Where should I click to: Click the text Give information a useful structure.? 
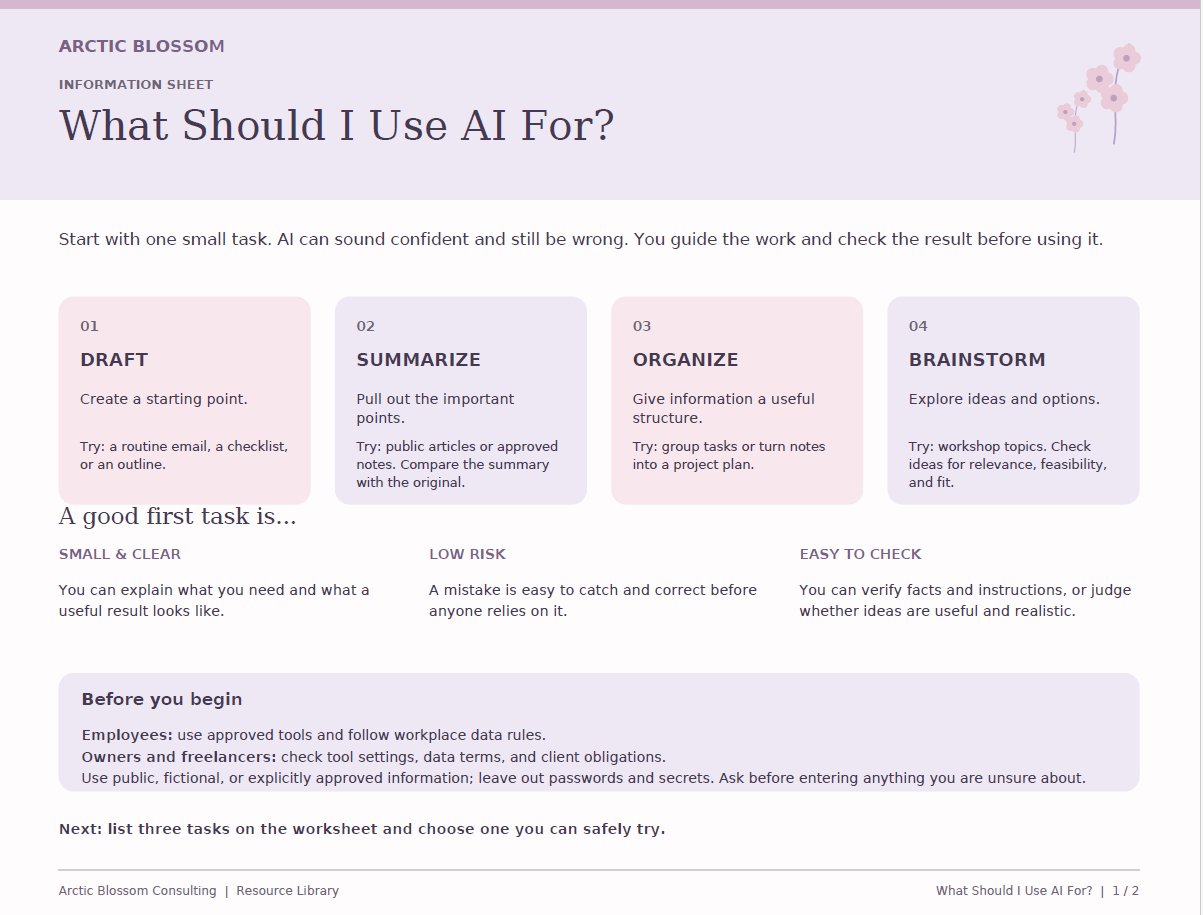723,408
